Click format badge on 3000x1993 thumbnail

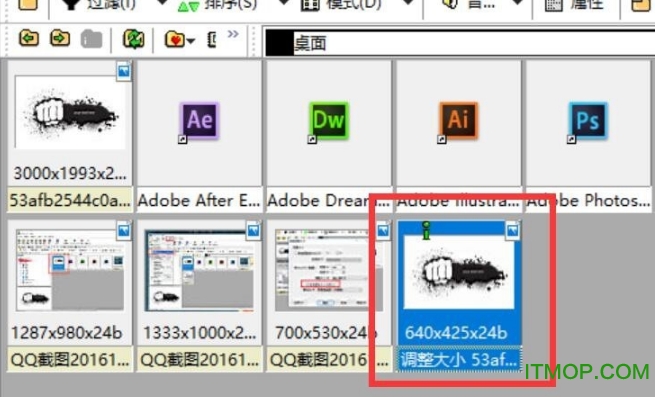tap(124, 72)
